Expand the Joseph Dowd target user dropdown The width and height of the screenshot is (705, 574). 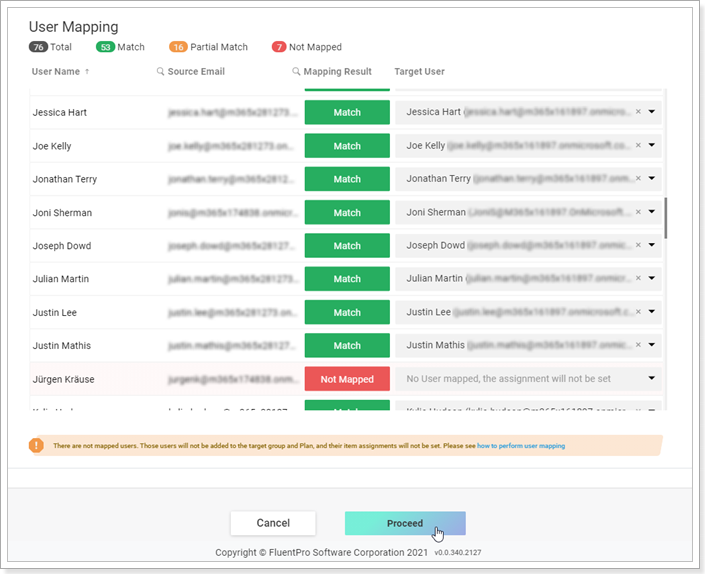tap(651, 245)
